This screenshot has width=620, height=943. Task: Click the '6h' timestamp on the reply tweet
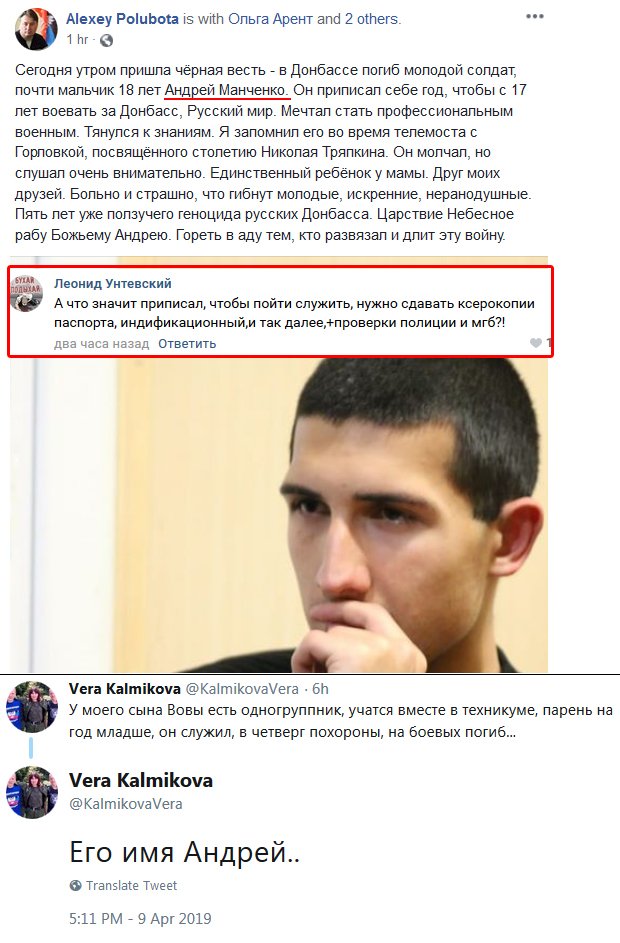tap(321, 689)
